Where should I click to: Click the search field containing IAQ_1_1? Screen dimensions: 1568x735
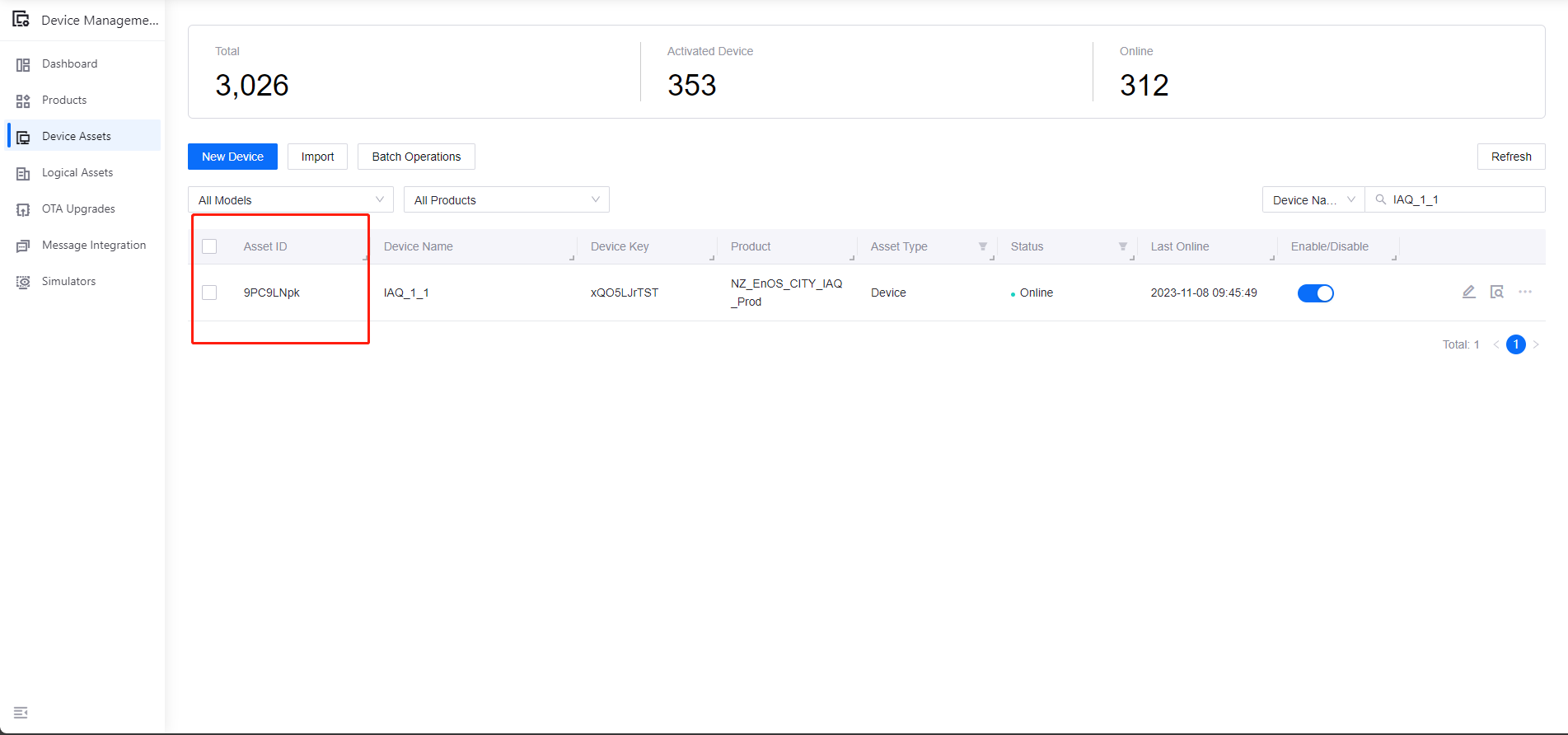pos(1463,199)
